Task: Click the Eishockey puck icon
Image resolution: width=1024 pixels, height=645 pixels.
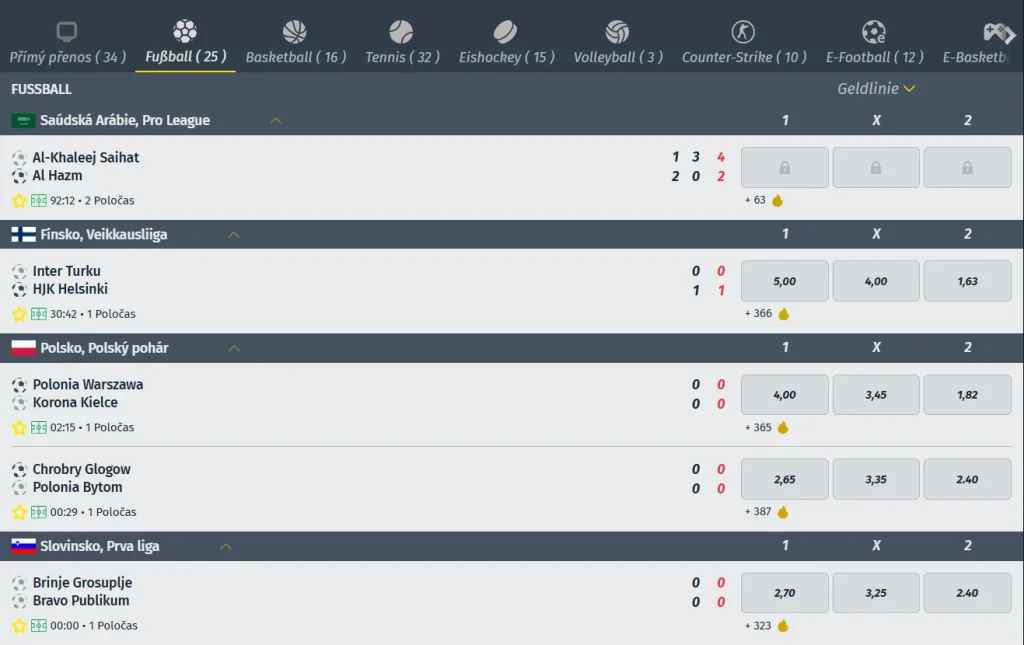Action: point(505,31)
